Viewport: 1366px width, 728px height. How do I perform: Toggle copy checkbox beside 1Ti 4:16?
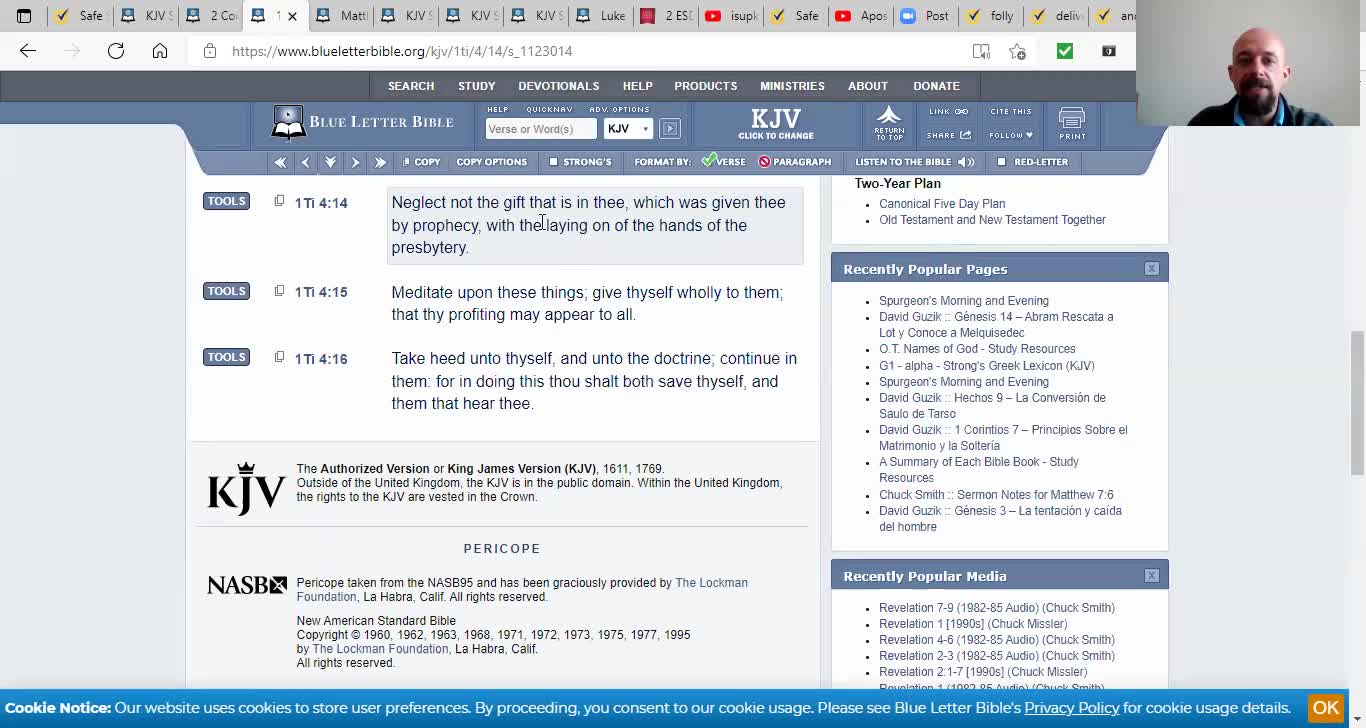pos(279,357)
